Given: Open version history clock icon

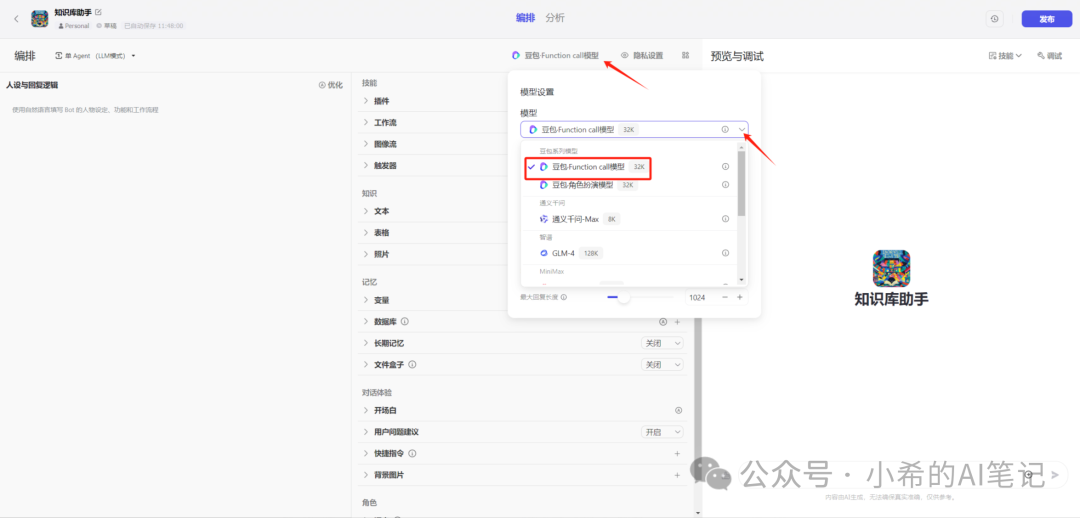Looking at the screenshot, I should 994,19.
